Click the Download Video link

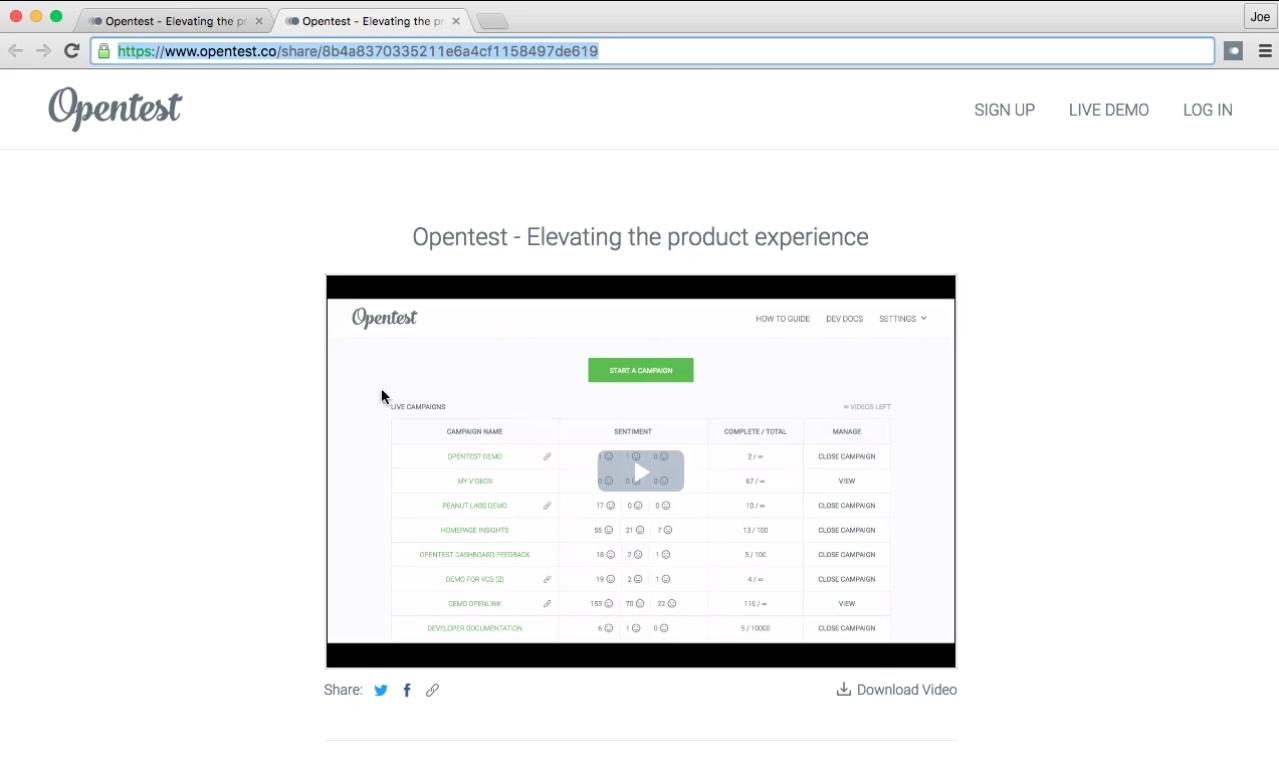coord(897,690)
